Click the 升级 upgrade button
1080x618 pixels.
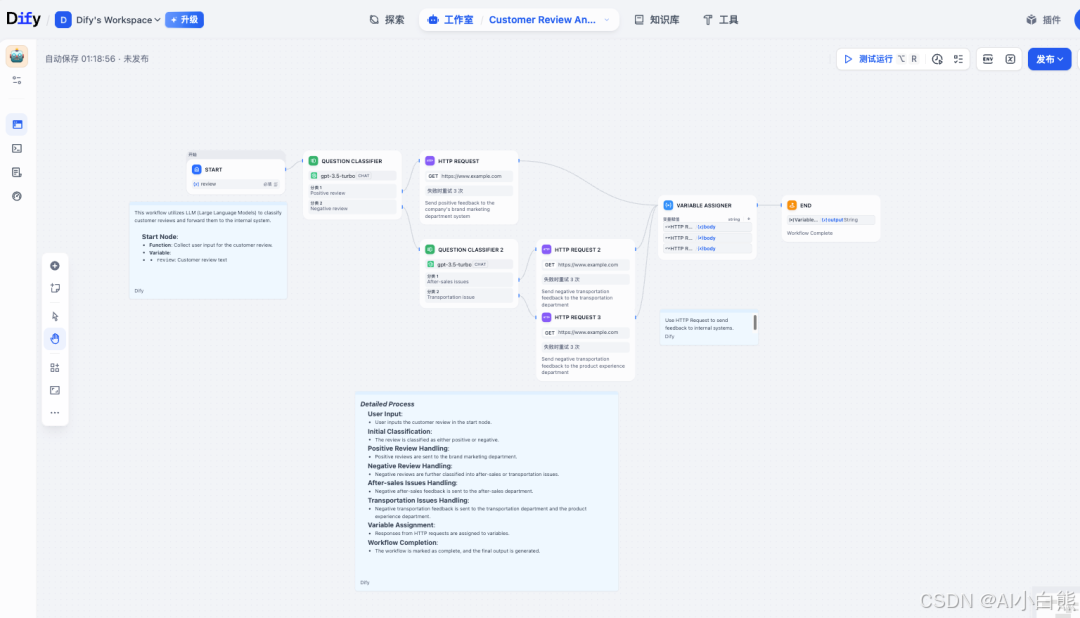pos(185,20)
